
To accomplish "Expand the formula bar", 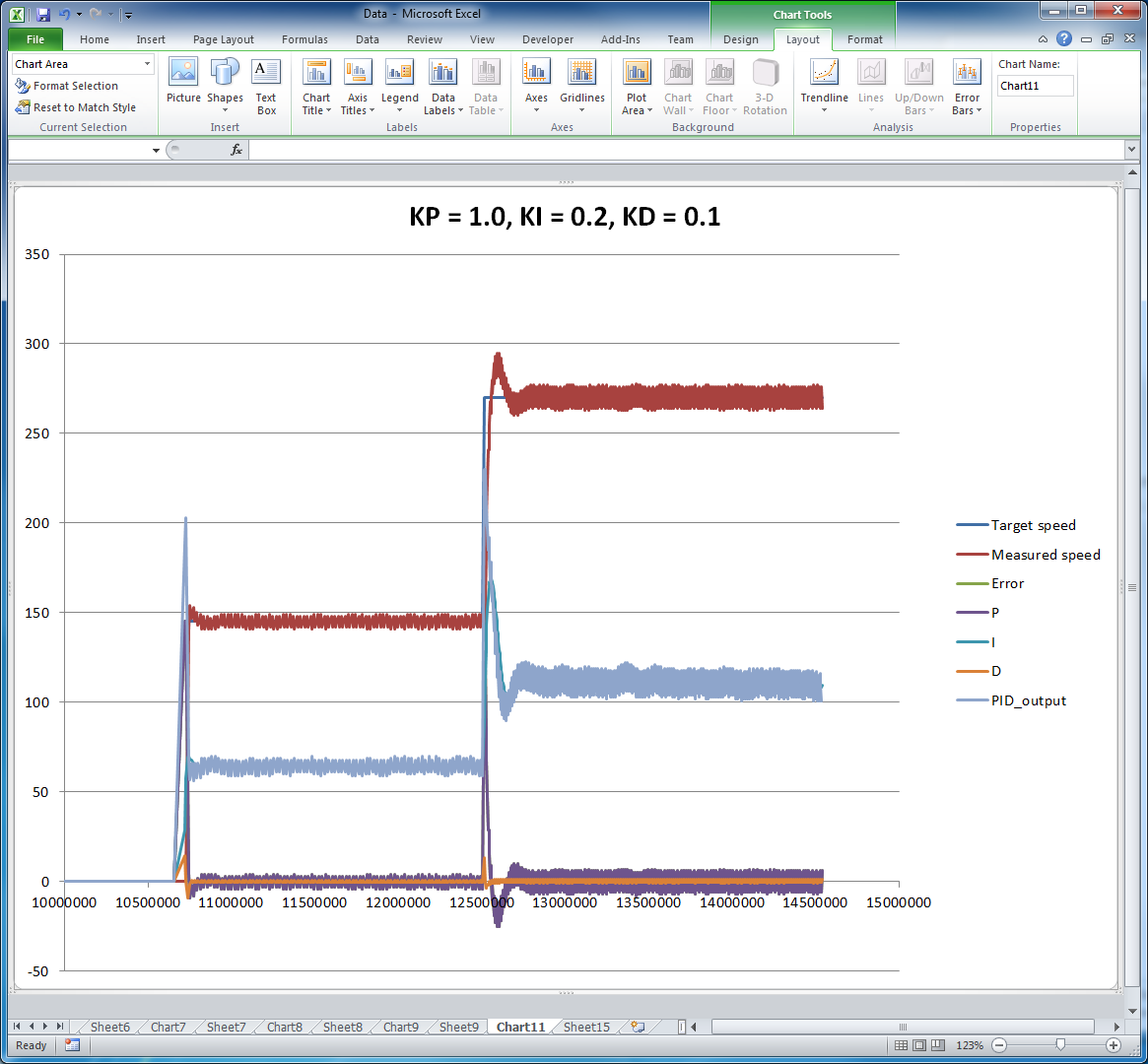I will (x=1131, y=150).
